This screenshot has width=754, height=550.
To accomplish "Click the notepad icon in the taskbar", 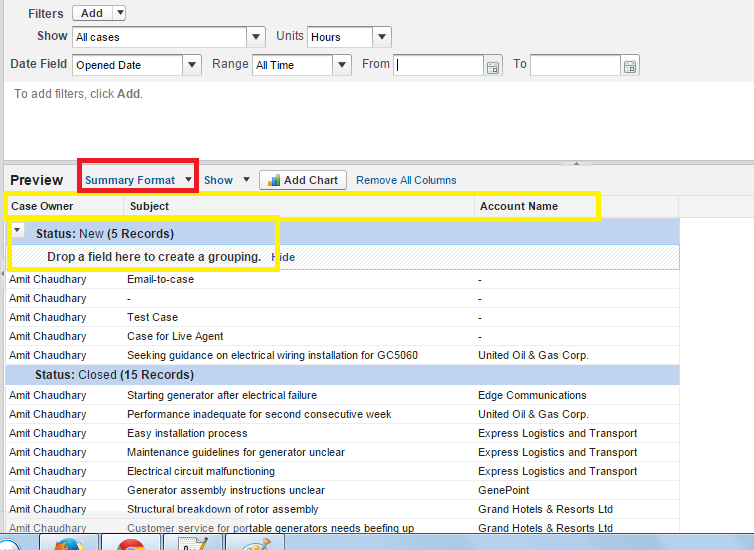I will pos(192,543).
